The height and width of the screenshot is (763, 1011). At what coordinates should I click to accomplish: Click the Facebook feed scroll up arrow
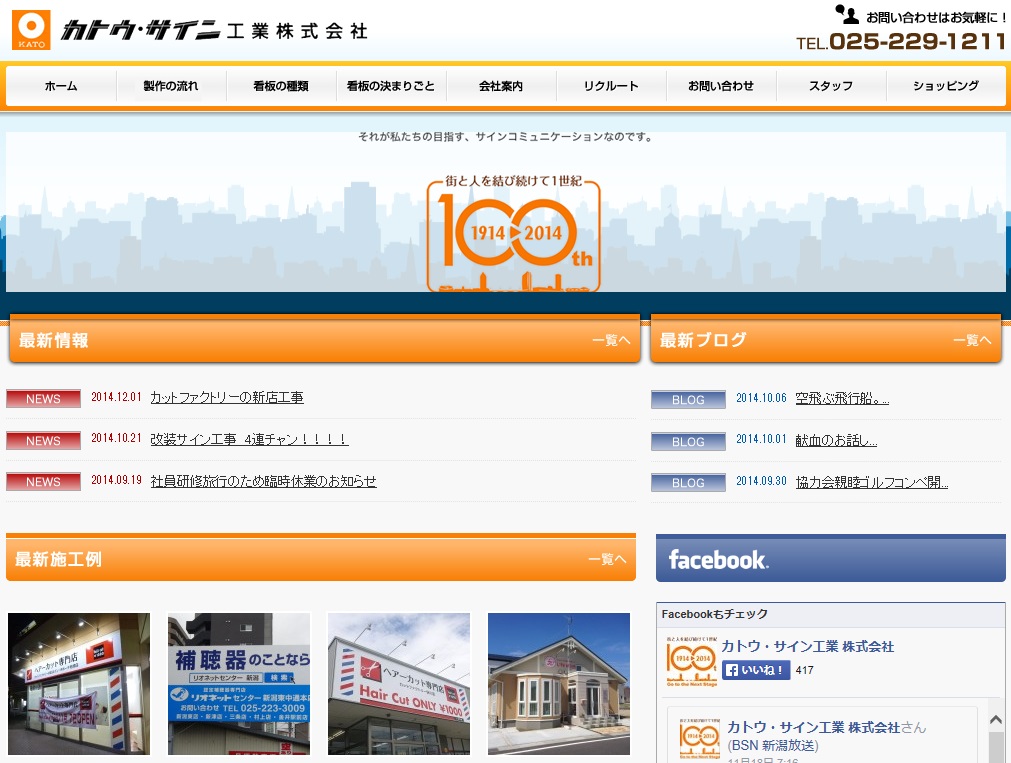click(x=996, y=719)
